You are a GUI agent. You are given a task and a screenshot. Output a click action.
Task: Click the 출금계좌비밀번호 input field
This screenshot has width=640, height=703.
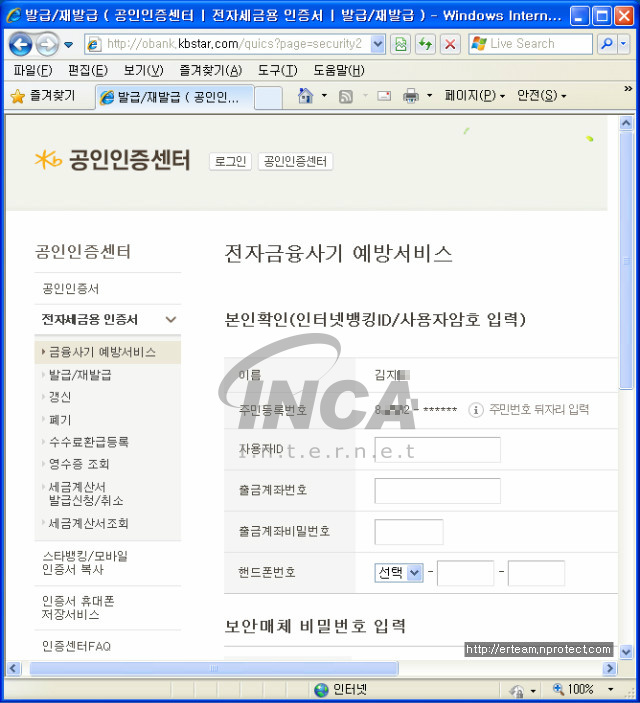point(409,532)
